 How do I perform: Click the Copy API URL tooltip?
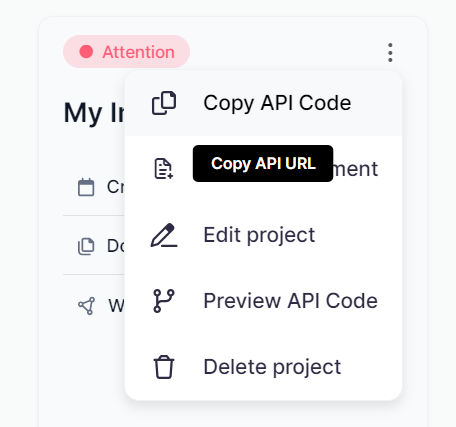tap(263, 163)
